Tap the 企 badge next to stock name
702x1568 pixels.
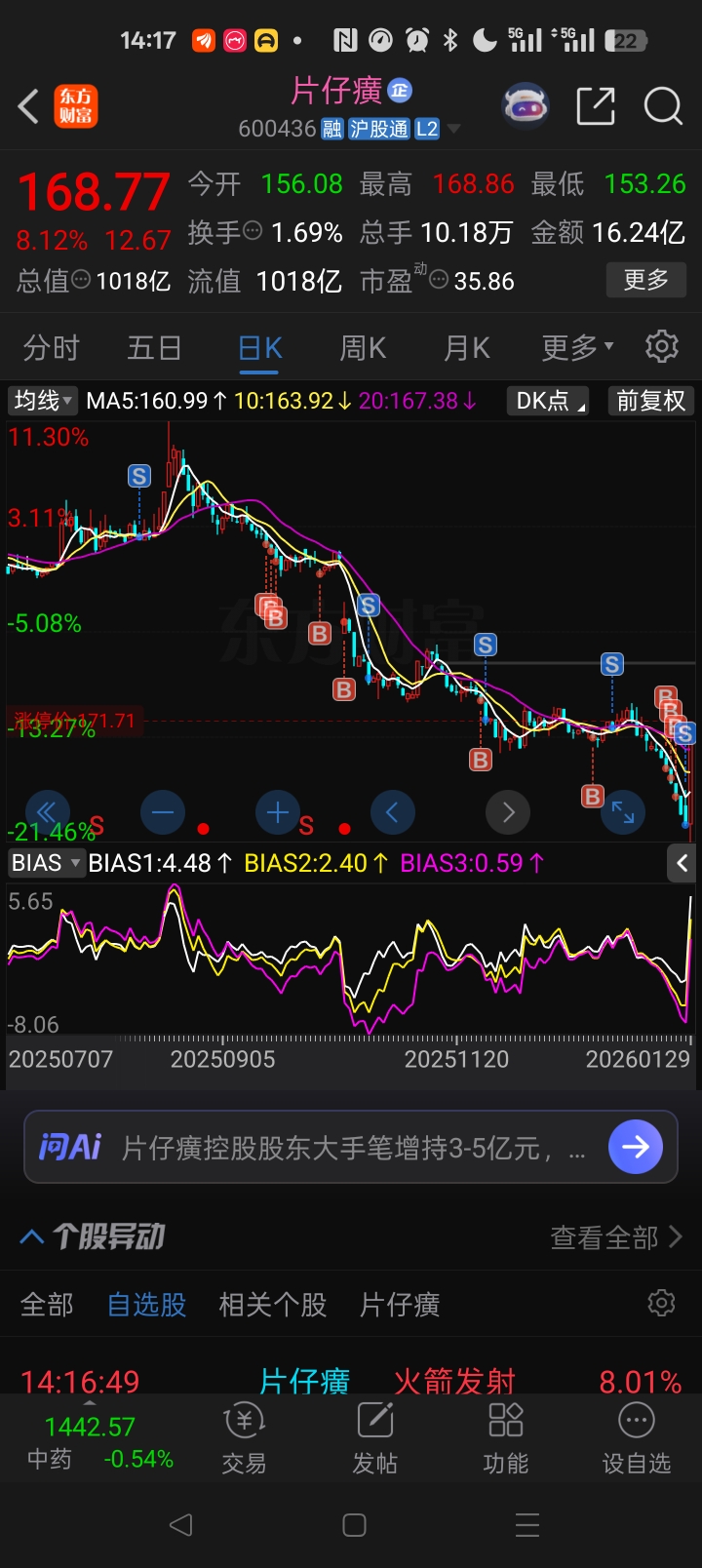(400, 91)
